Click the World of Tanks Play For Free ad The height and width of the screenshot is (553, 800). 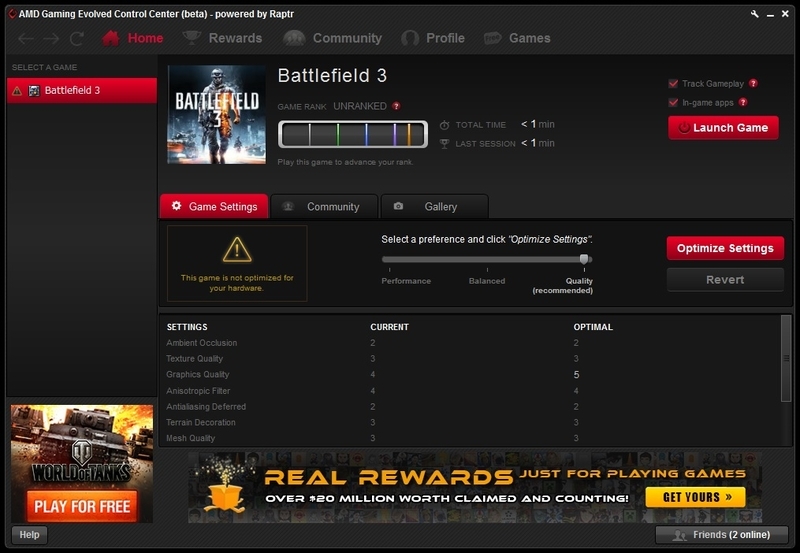[82, 463]
